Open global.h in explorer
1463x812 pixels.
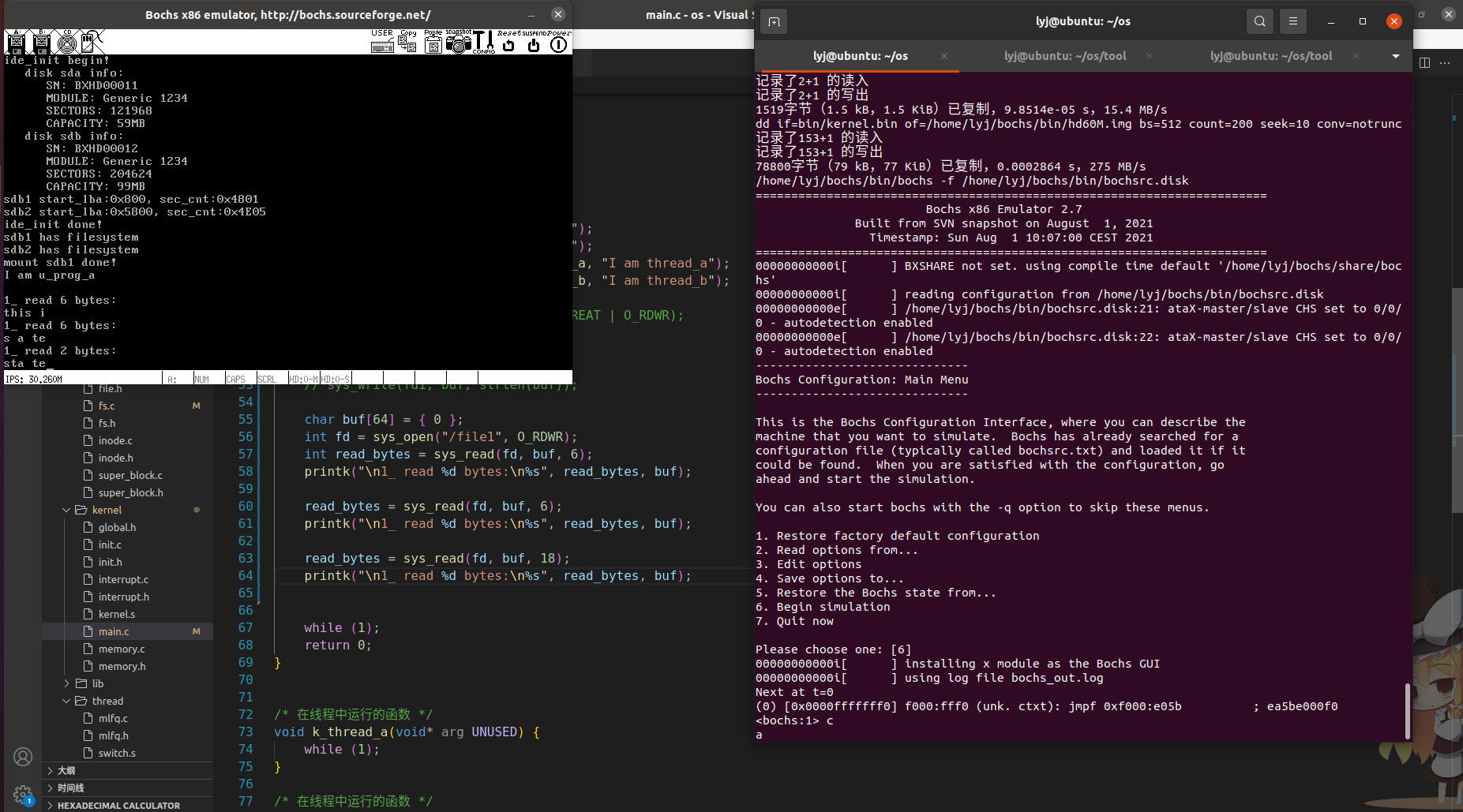(x=117, y=527)
